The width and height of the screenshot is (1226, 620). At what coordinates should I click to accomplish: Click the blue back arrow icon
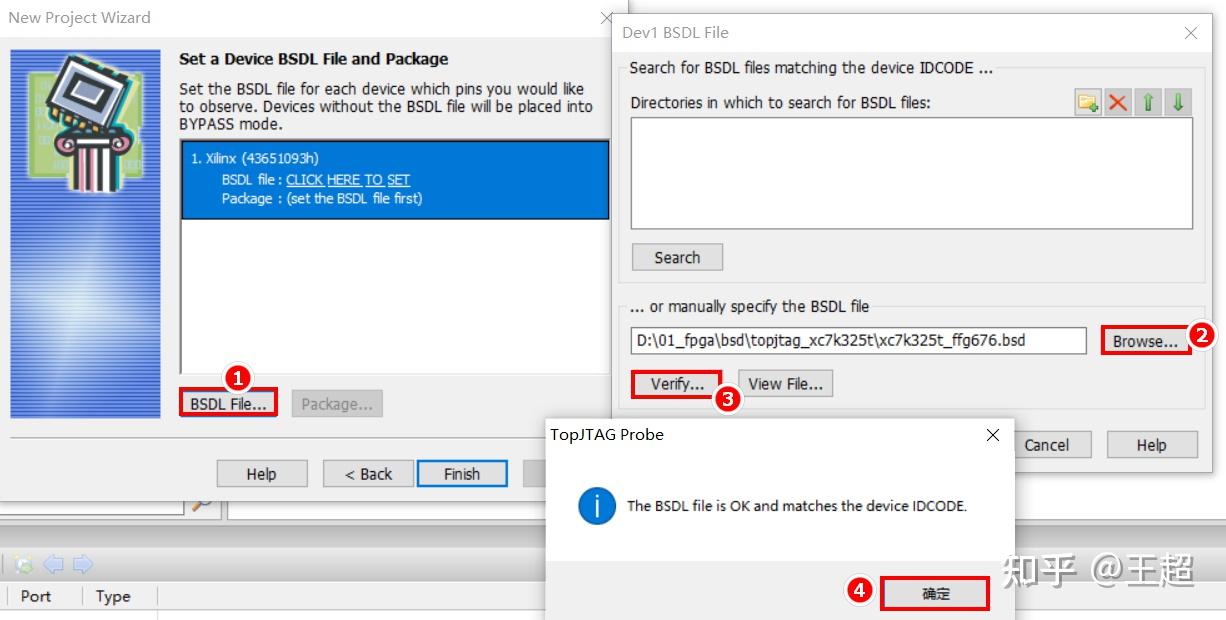53,565
